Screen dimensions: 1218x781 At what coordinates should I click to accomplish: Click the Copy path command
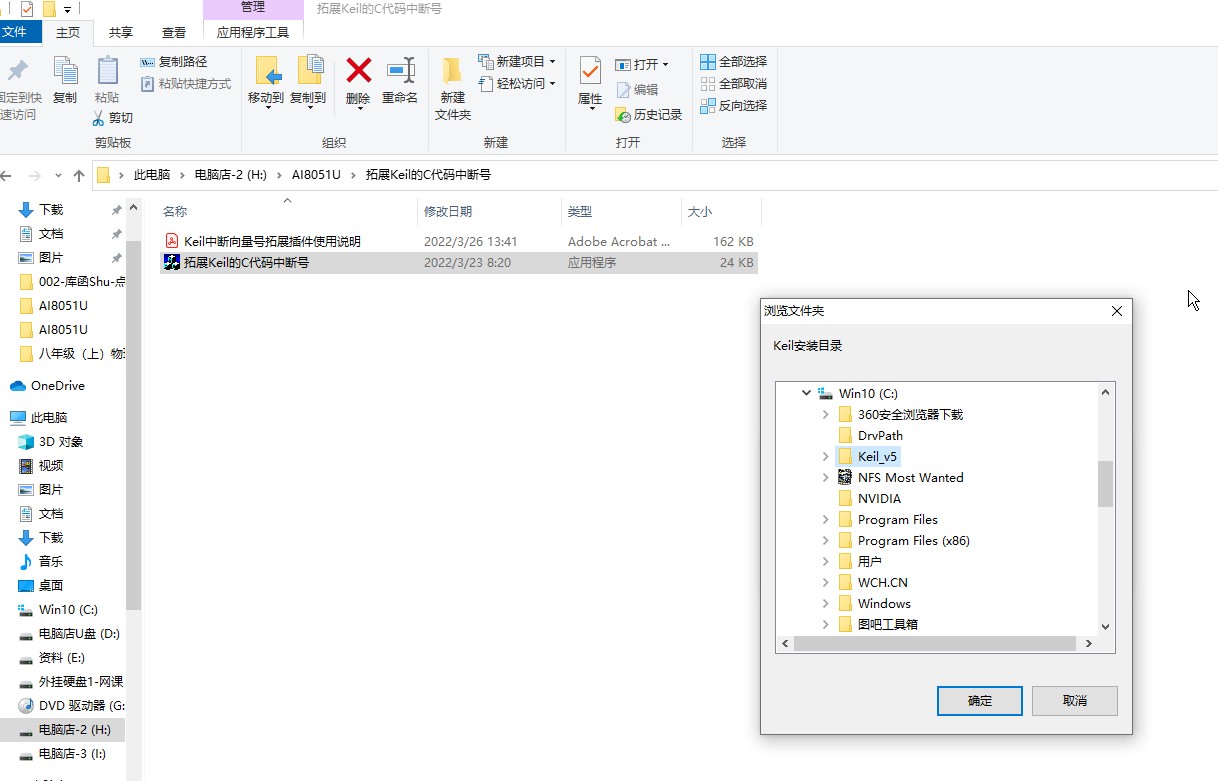[174, 62]
